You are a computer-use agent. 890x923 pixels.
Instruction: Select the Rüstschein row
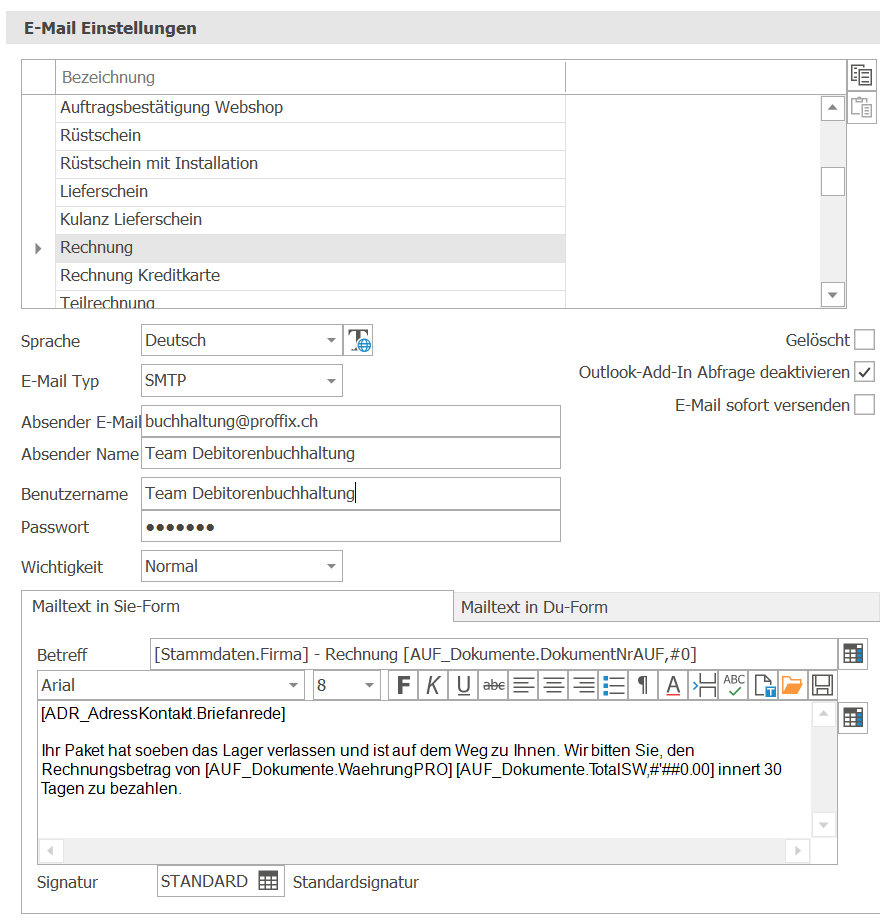[310, 136]
